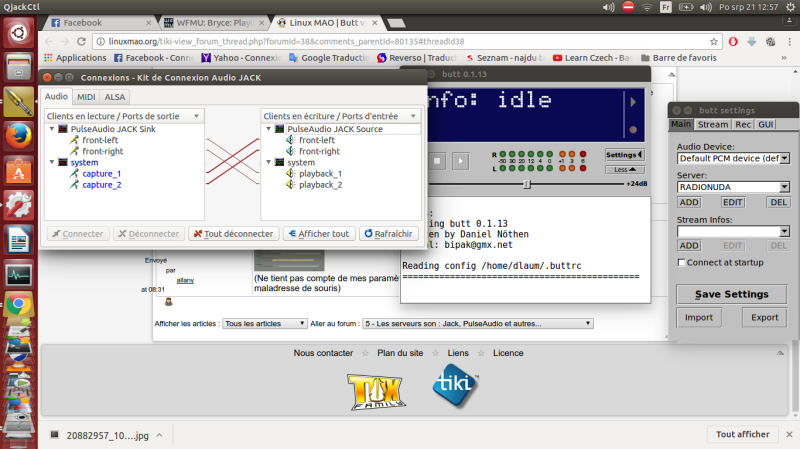Viewport: 800px width, 449px height.
Task: Click the butt play button
Action: point(460,161)
